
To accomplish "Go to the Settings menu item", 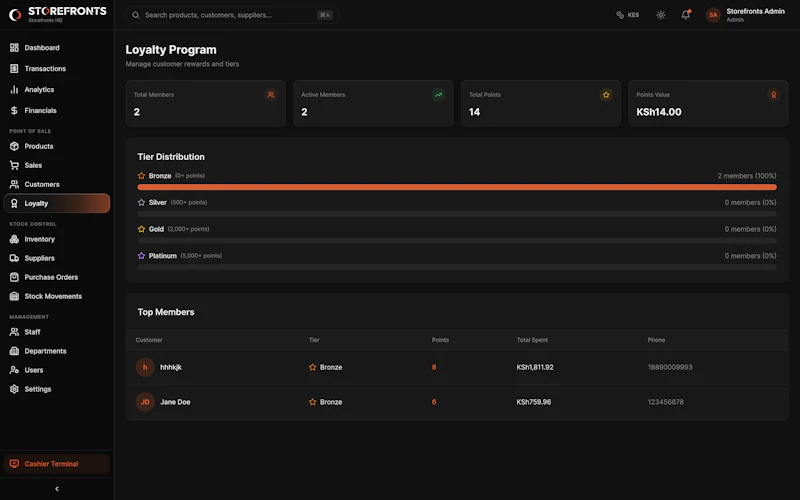I will point(57,389).
